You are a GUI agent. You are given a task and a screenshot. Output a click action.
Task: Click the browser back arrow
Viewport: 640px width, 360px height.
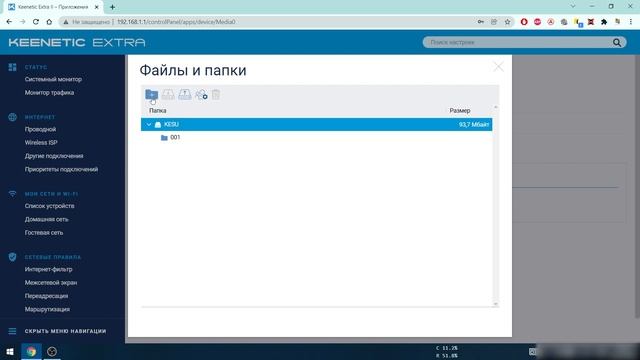coord(9,22)
